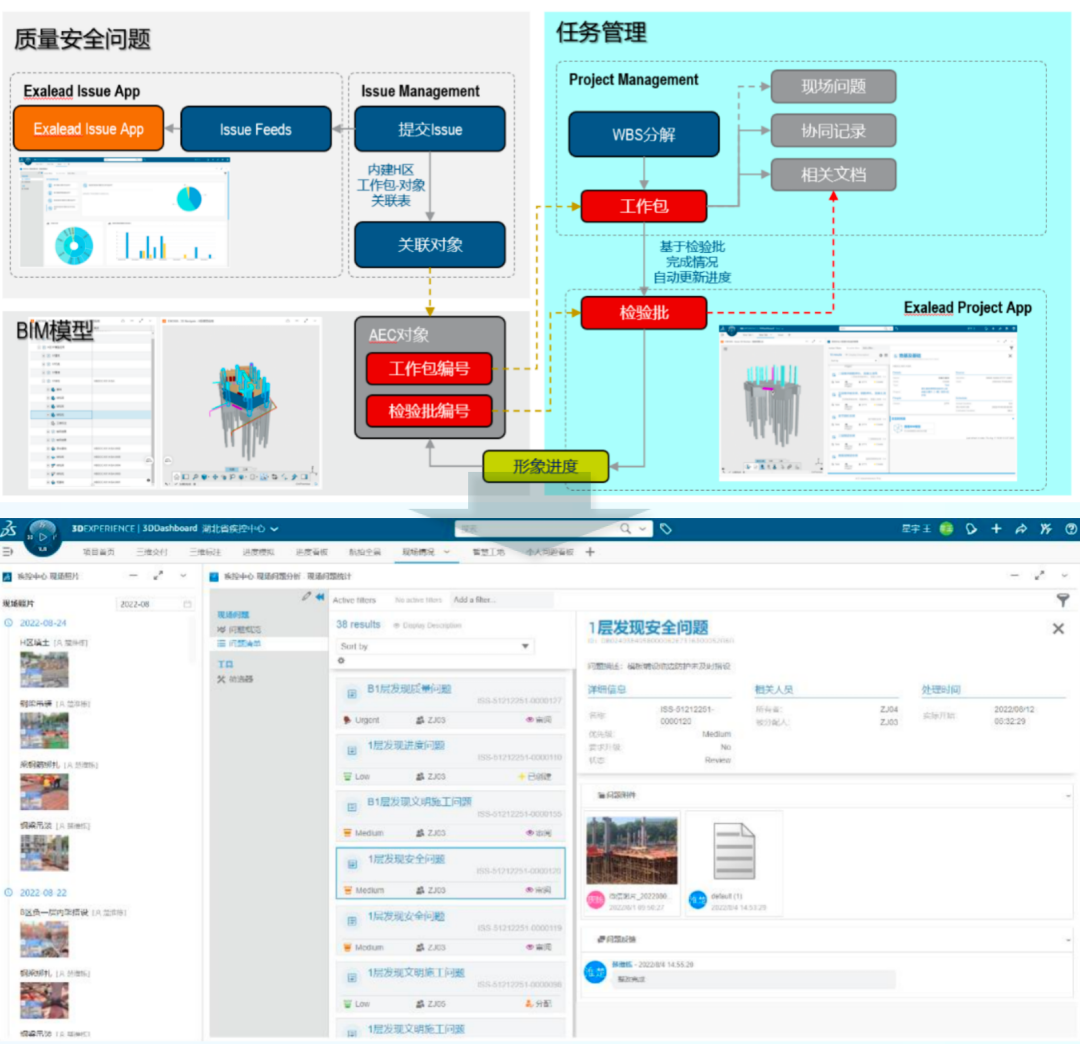Collapse the 问题附件 attachments section
Viewport: 1080px width, 1044px height.
(1068, 795)
